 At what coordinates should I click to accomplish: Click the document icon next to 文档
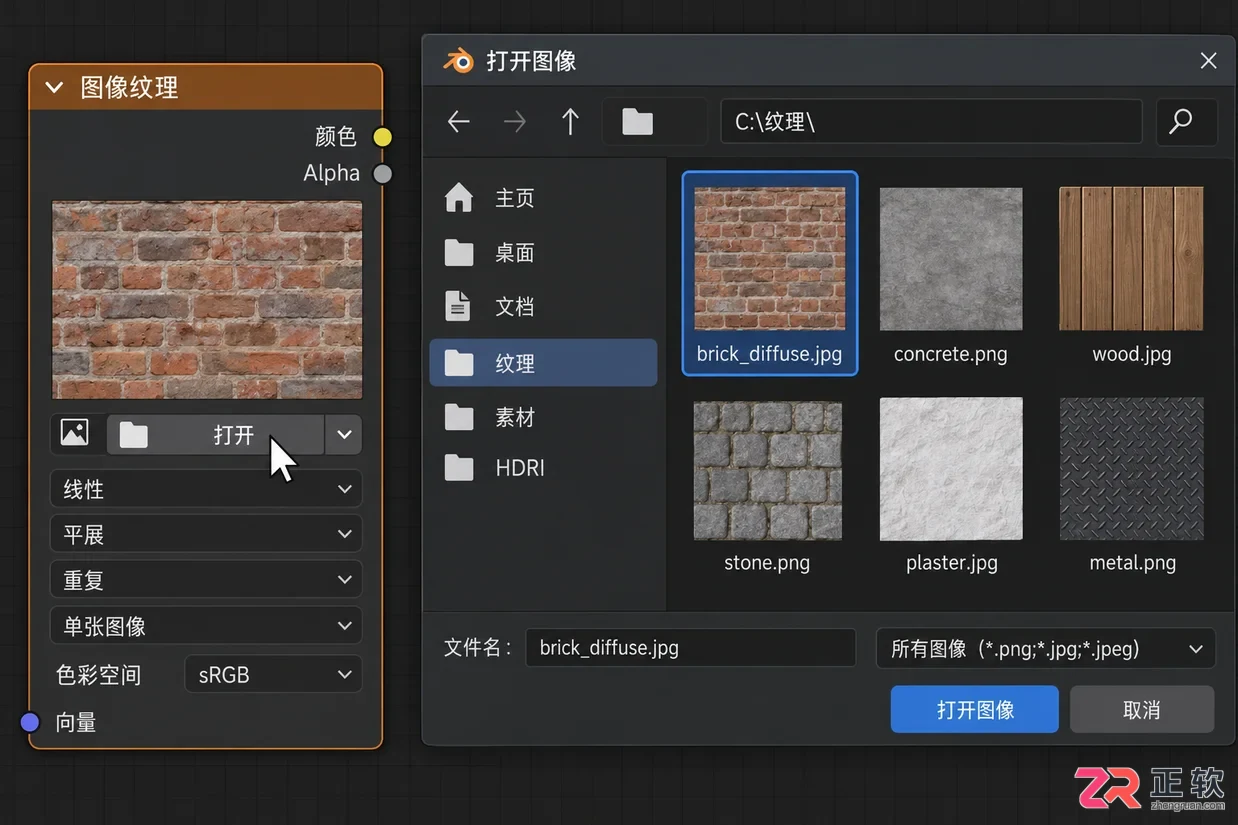tap(457, 306)
